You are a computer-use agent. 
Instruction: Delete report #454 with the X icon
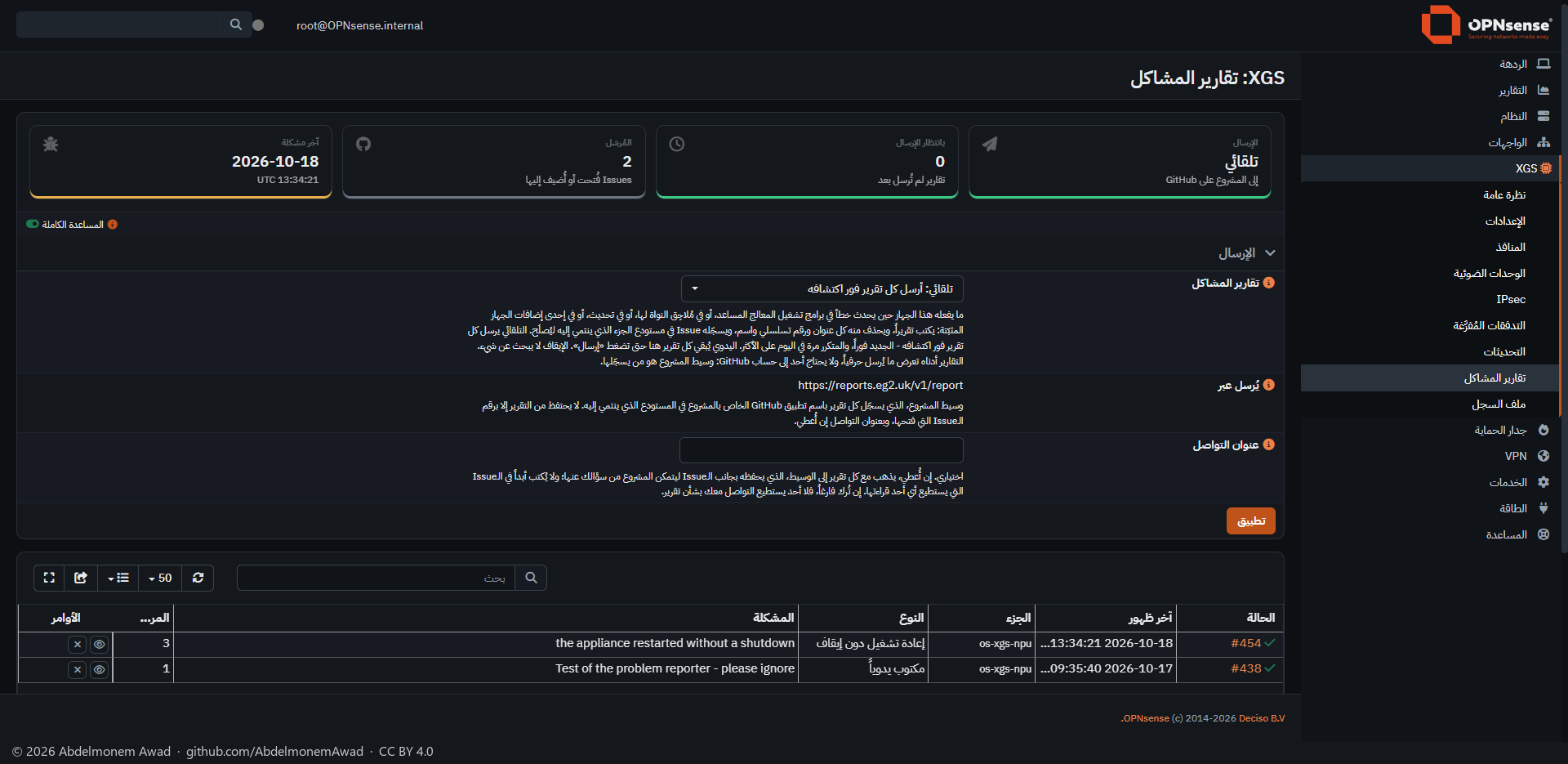click(x=78, y=645)
